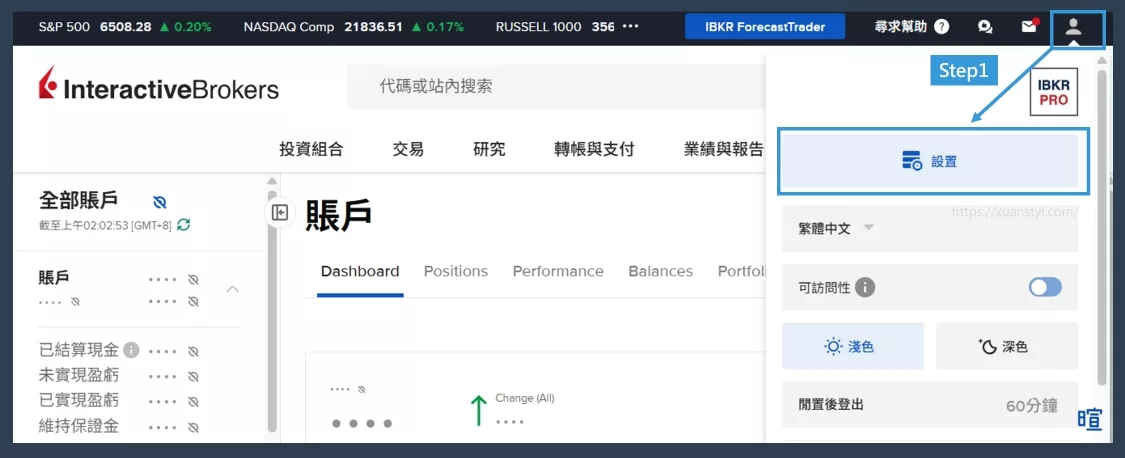
Task: Click the IBKR PRO badge
Action: coord(1053,92)
